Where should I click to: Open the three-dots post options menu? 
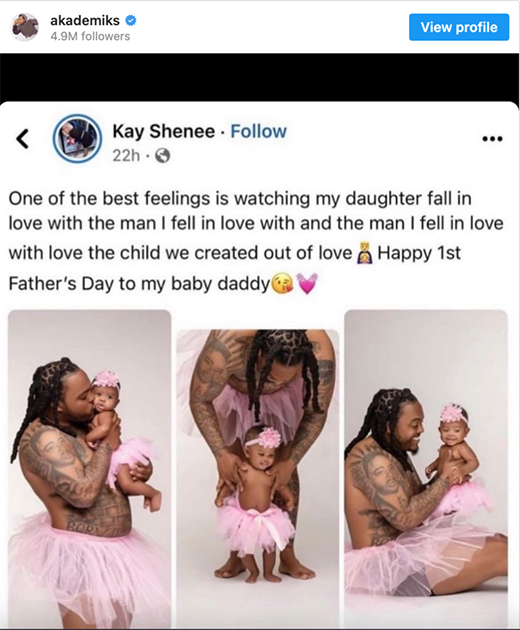pos(492,139)
